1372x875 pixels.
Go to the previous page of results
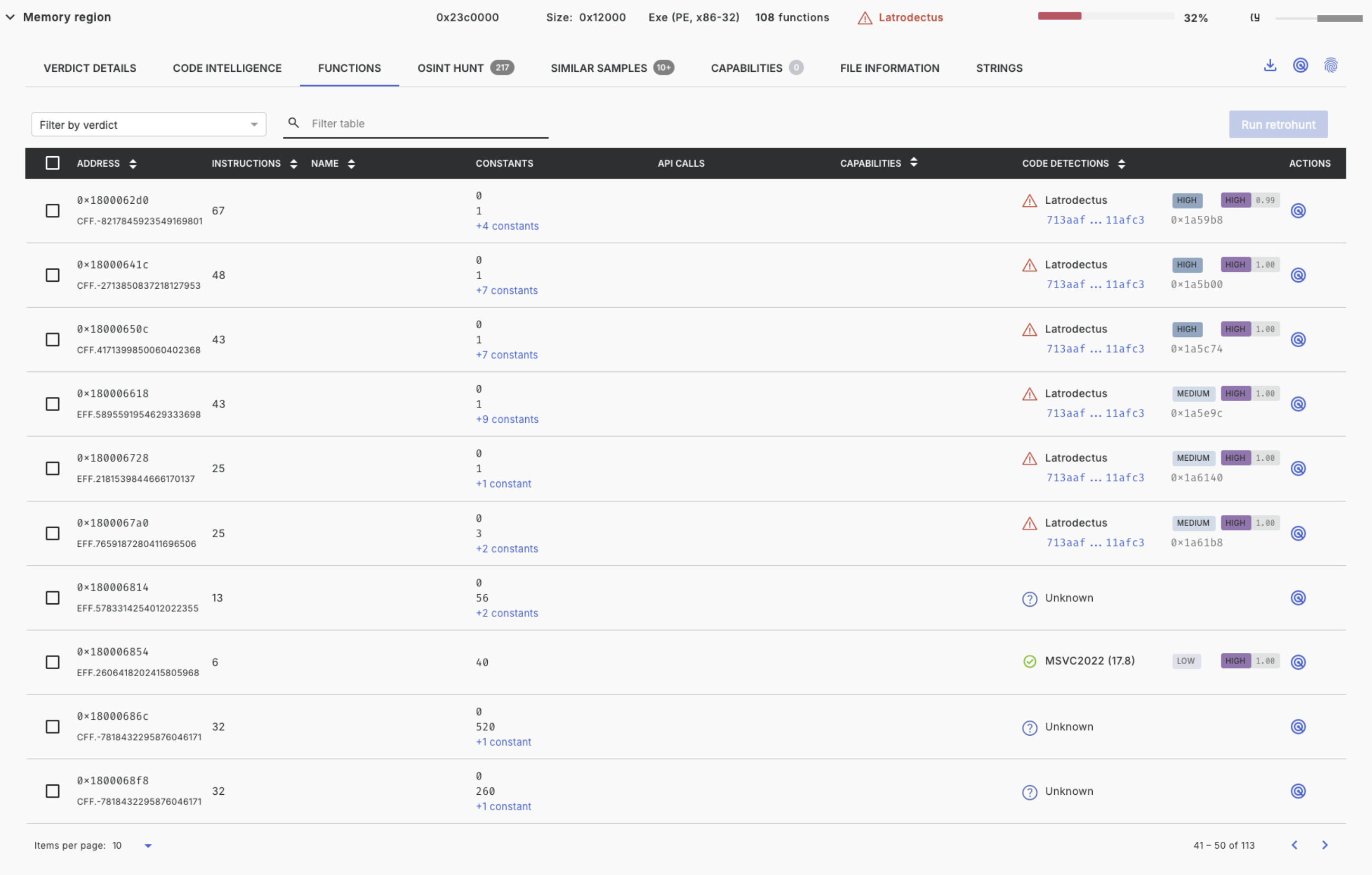(1294, 845)
